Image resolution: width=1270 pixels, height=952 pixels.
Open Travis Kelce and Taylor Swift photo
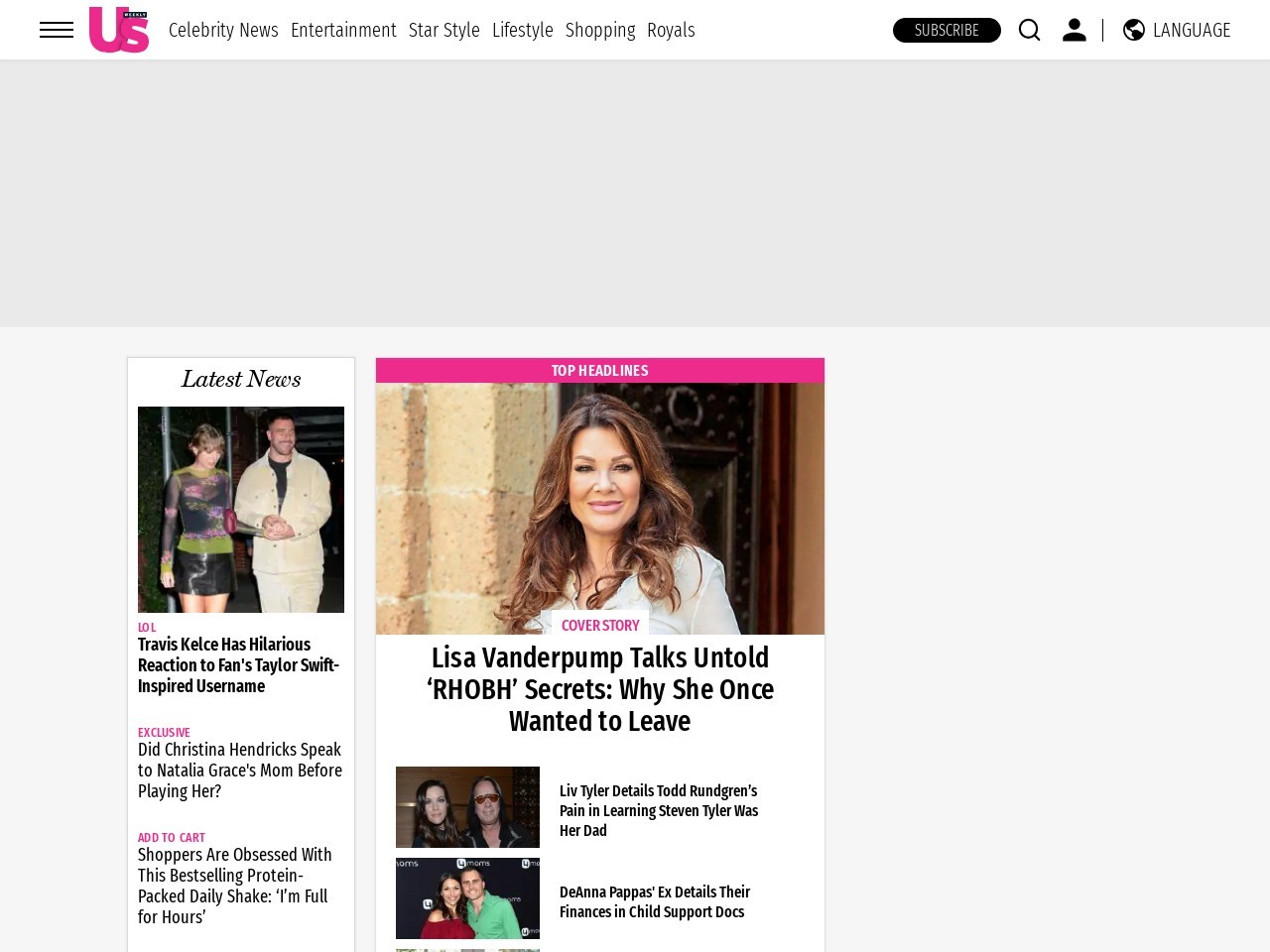click(x=241, y=510)
